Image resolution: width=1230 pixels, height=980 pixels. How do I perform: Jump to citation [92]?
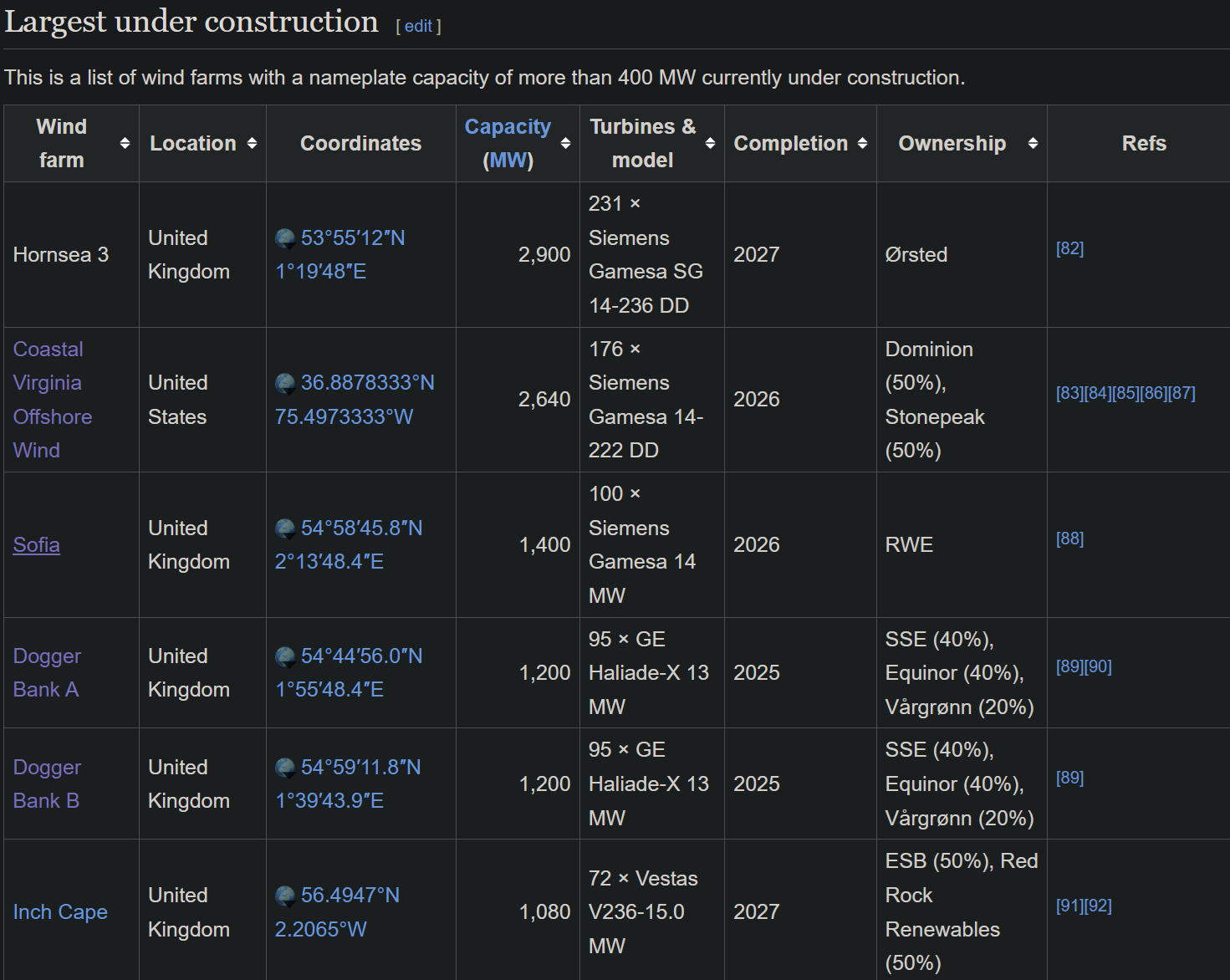click(x=1098, y=906)
